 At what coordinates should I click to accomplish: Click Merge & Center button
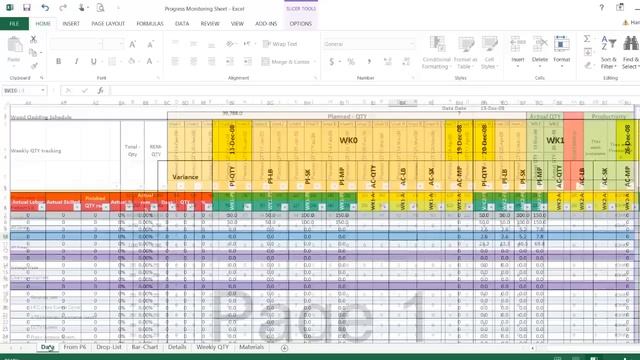(286, 62)
